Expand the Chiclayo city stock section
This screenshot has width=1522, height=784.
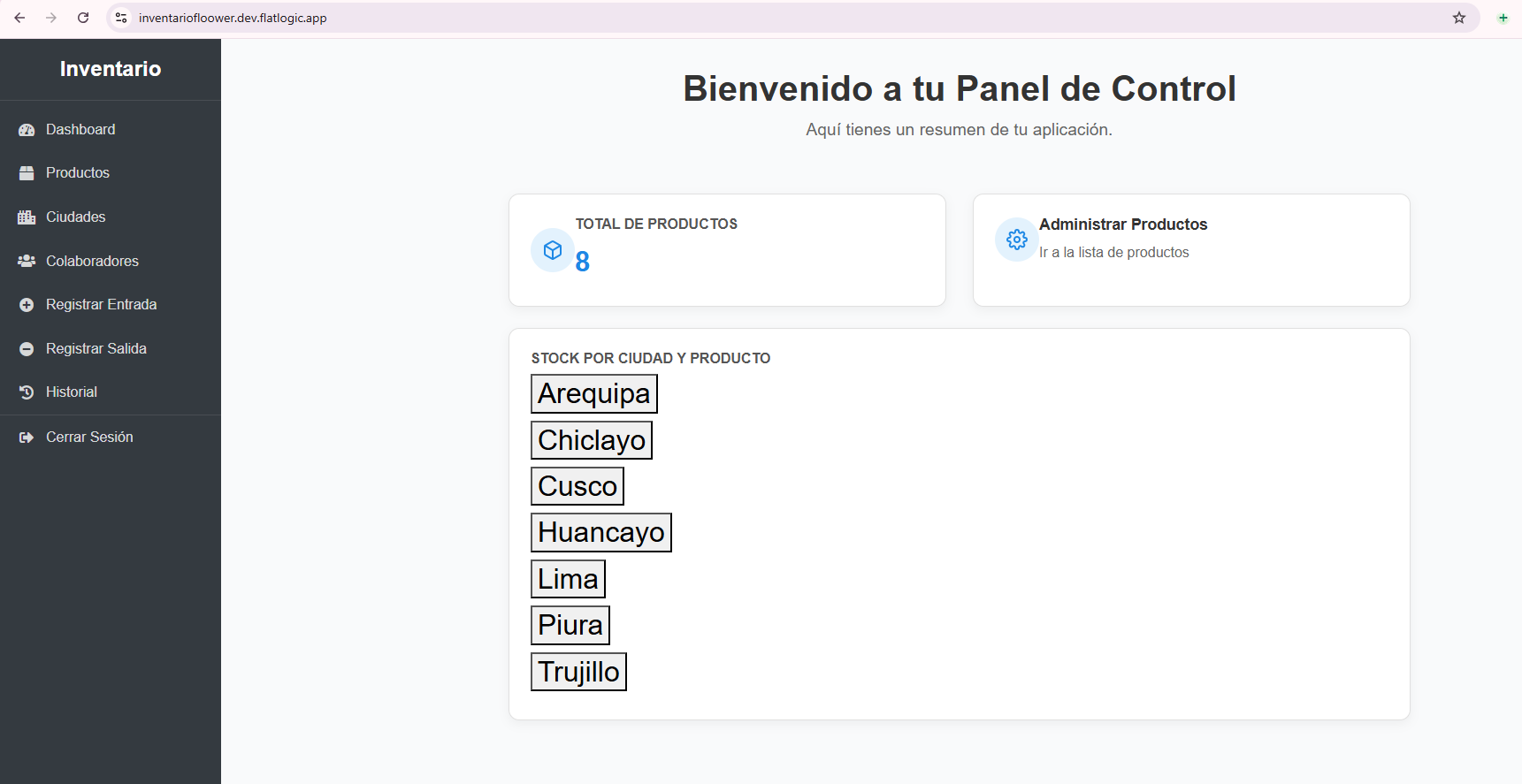tap(591, 440)
